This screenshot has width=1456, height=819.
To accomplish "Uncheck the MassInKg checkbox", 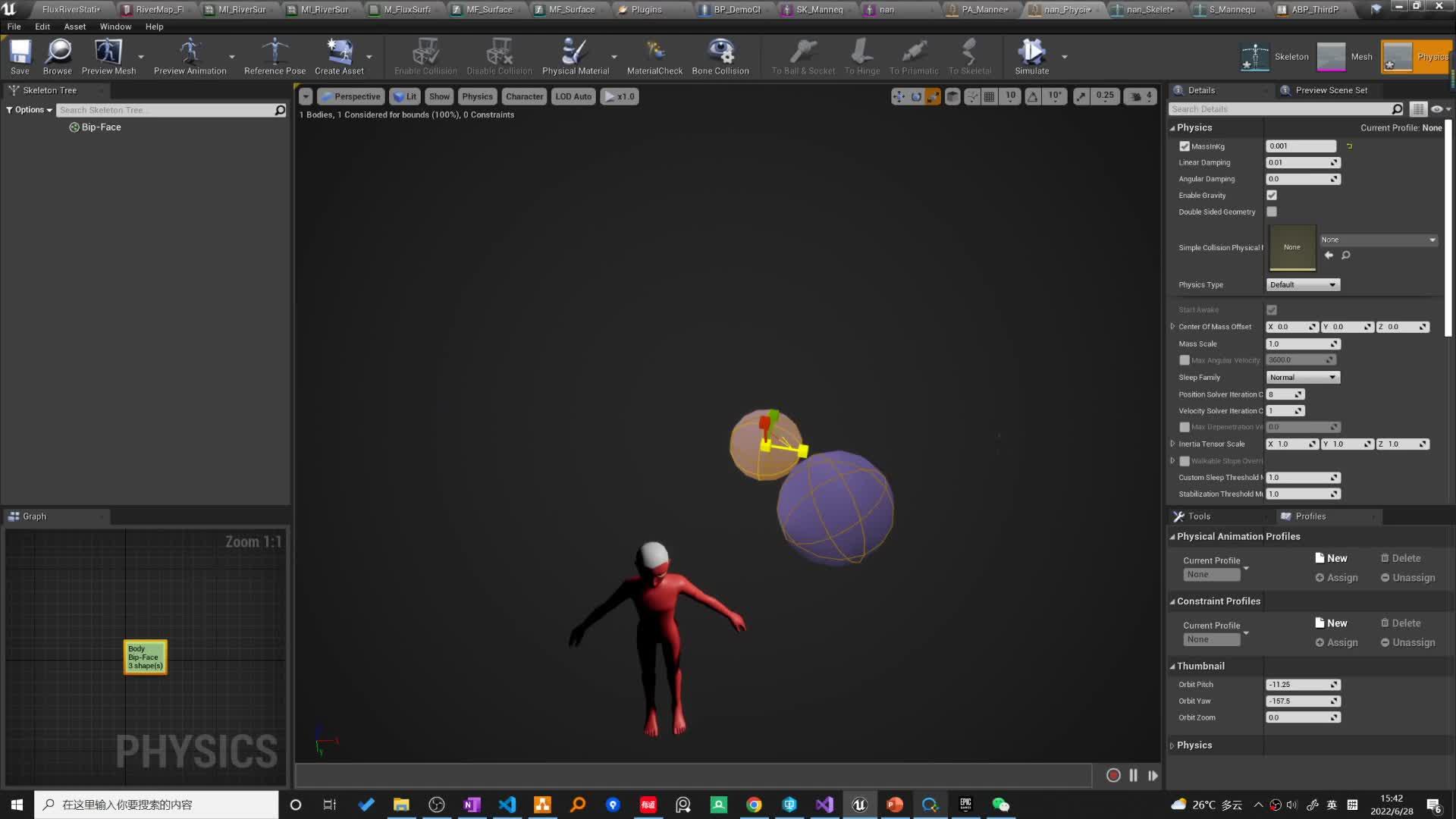I will click(x=1185, y=146).
